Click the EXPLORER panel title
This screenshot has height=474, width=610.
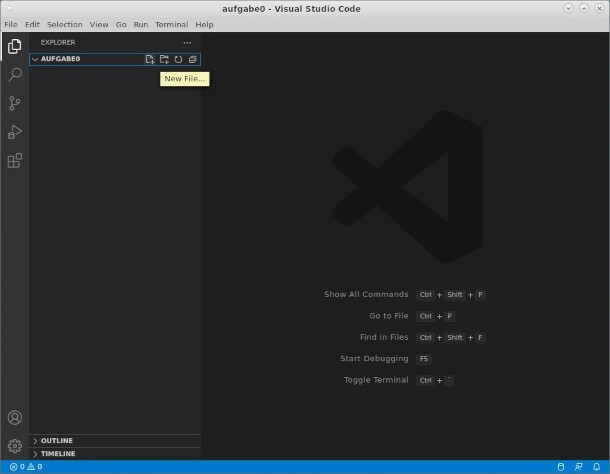(x=58, y=42)
